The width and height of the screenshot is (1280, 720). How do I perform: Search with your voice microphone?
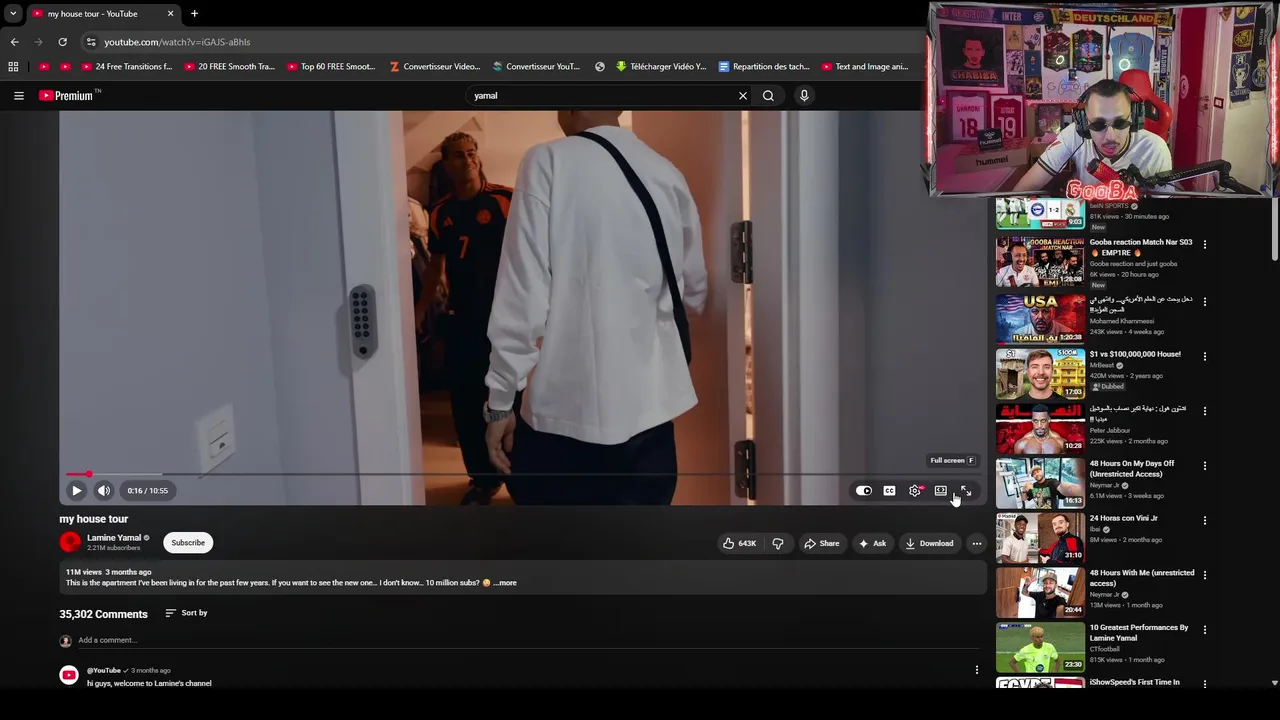coord(804,96)
